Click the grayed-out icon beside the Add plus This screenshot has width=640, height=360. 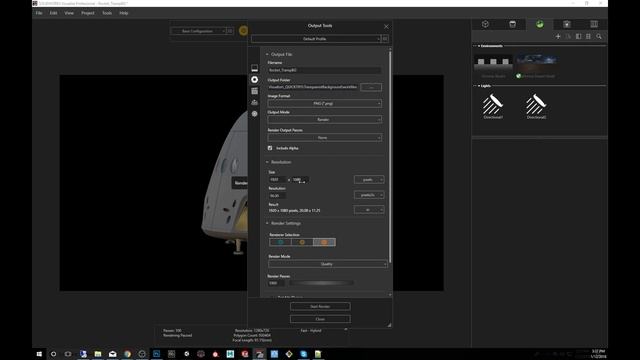coord(568,37)
